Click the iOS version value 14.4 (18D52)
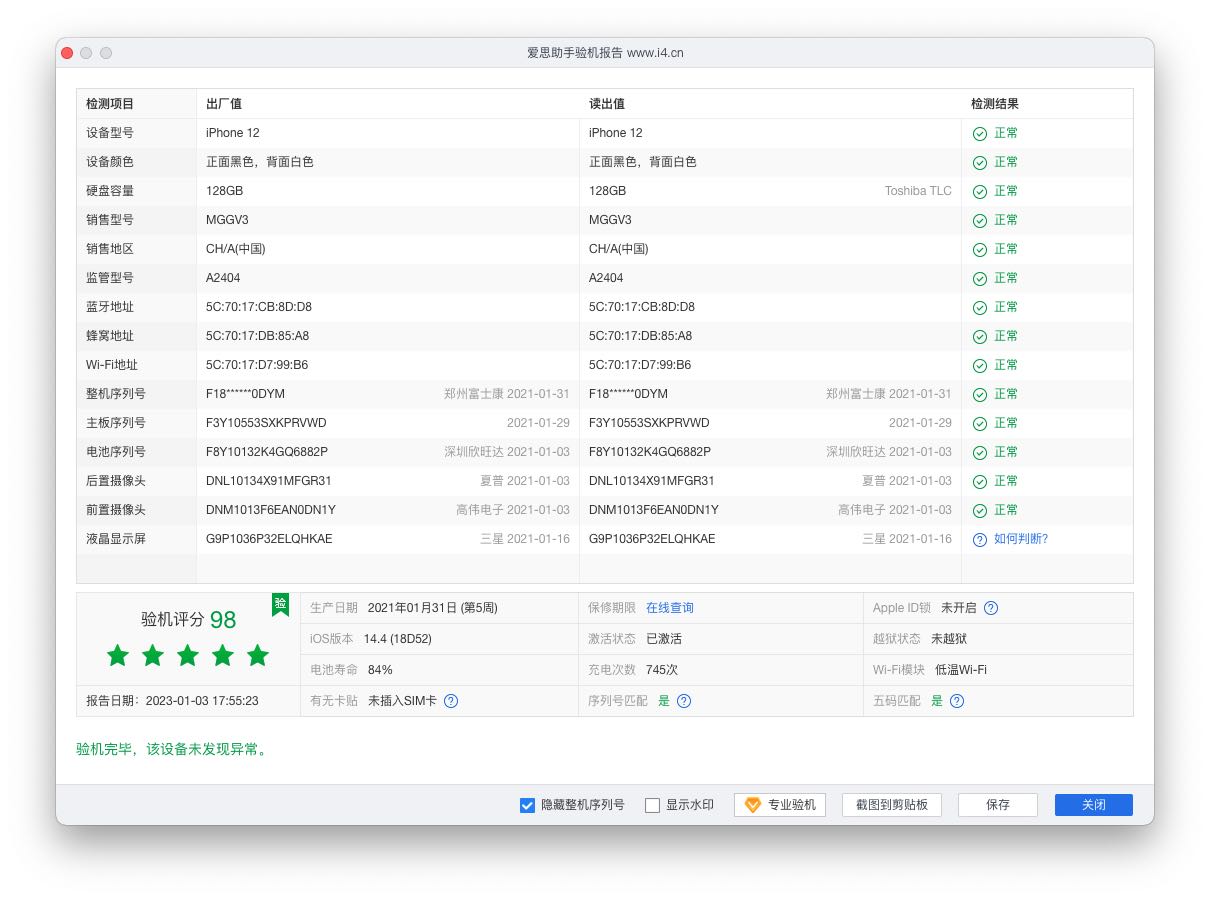The image size is (1210, 899). point(398,639)
